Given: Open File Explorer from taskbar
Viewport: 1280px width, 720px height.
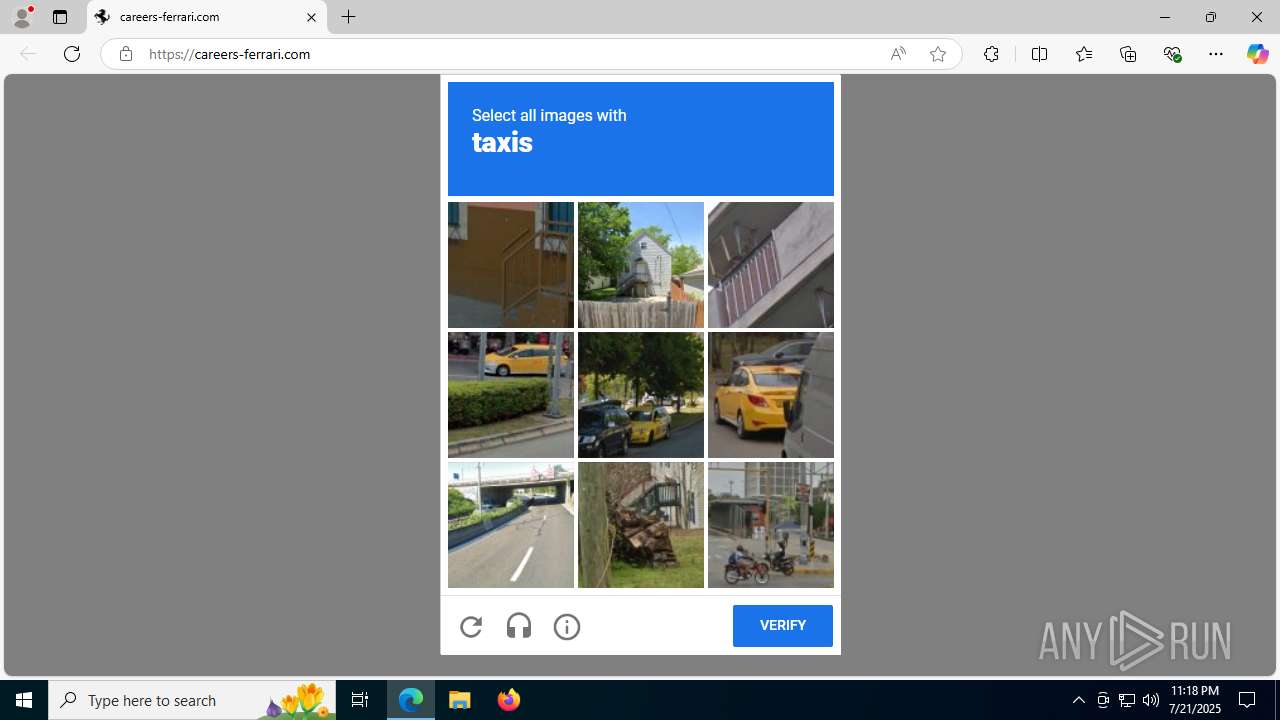Looking at the screenshot, I should (x=460, y=700).
